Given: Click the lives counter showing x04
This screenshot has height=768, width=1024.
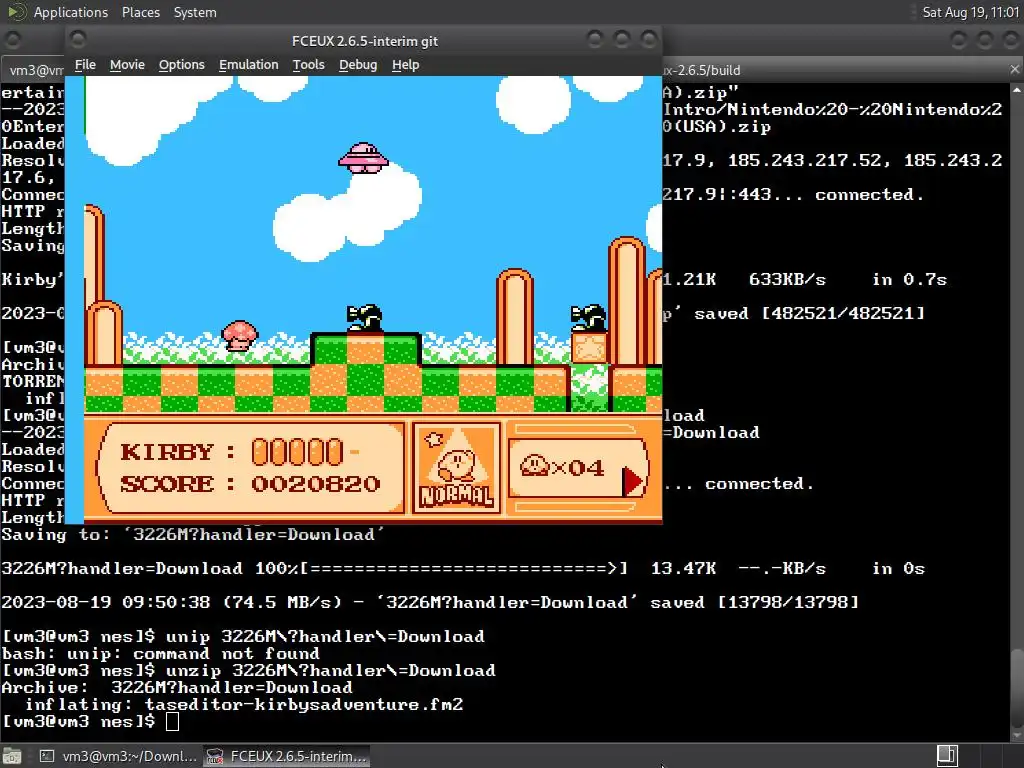Looking at the screenshot, I should tap(562, 467).
